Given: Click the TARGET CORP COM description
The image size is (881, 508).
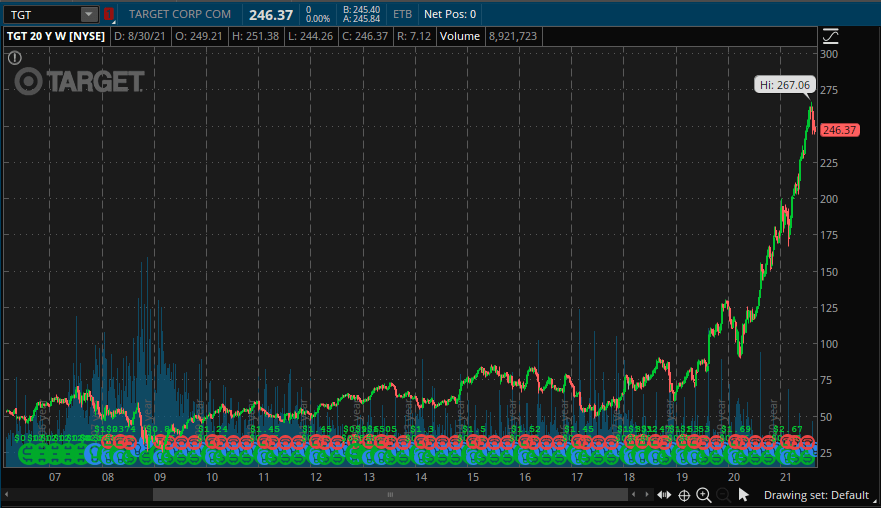Looking at the screenshot, I should click(x=180, y=14).
